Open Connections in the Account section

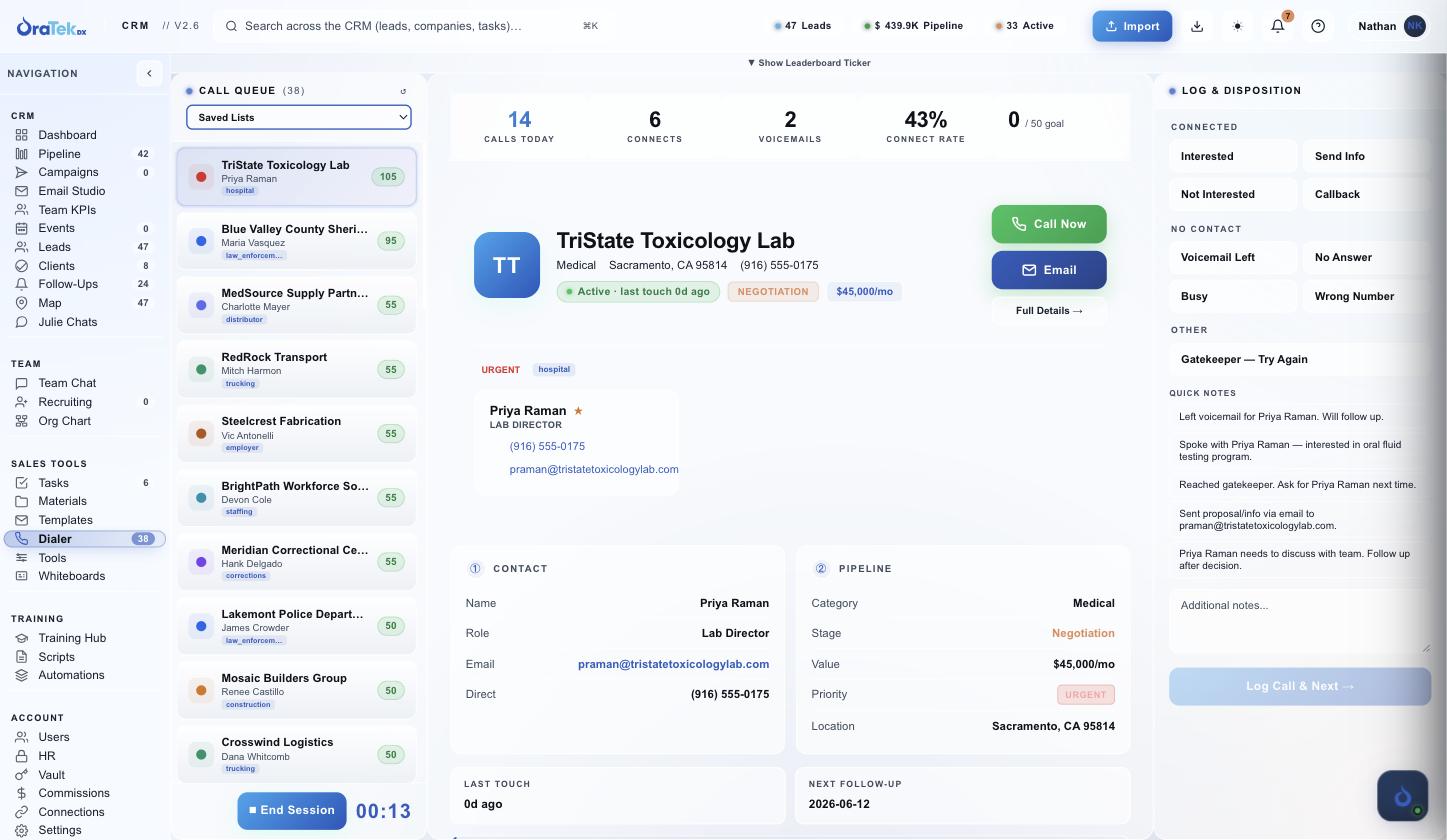coord(71,812)
